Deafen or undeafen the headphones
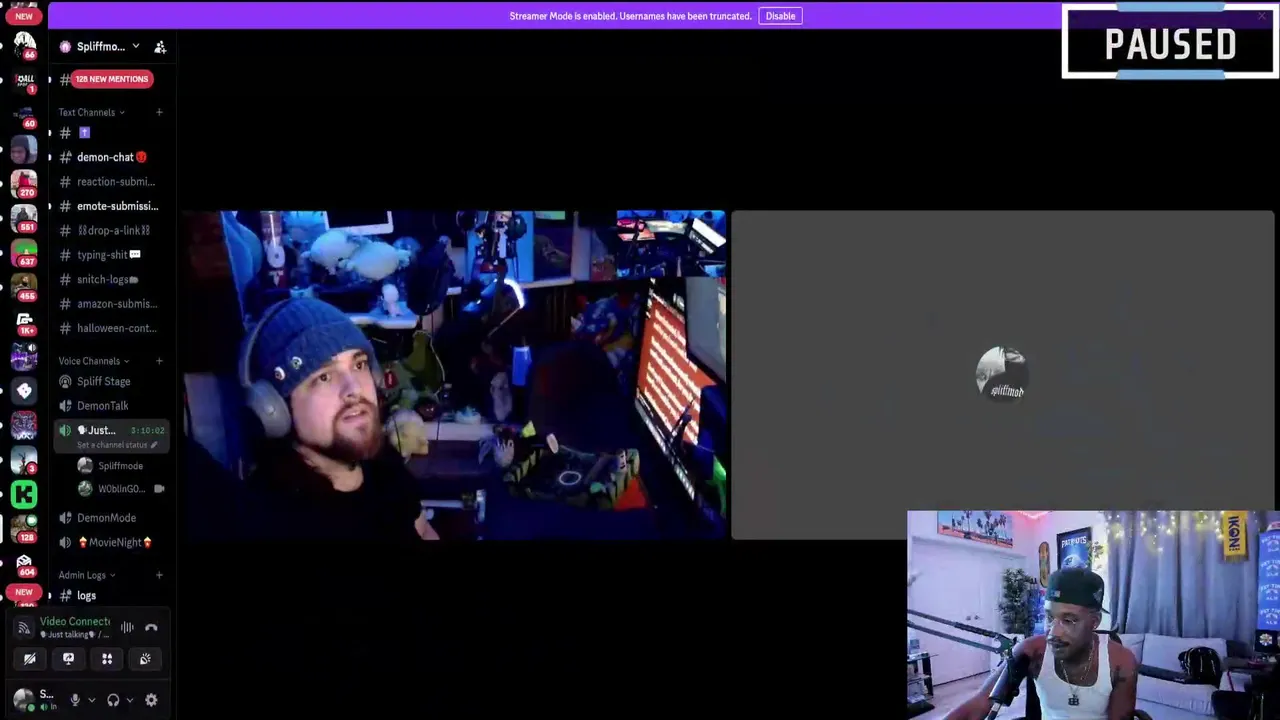The image size is (1280, 720). coord(113,700)
